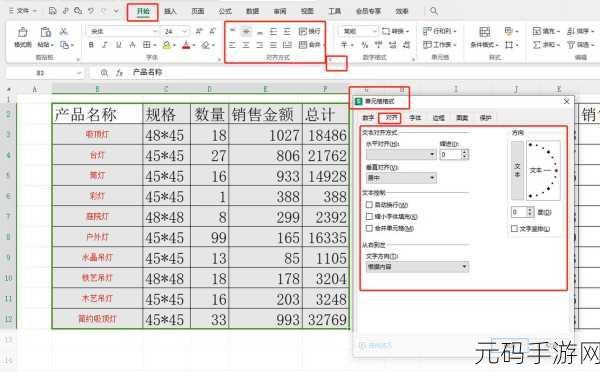This screenshot has height=372, width=600.
Task: Click the fx insert function icon
Action: click(119, 72)
